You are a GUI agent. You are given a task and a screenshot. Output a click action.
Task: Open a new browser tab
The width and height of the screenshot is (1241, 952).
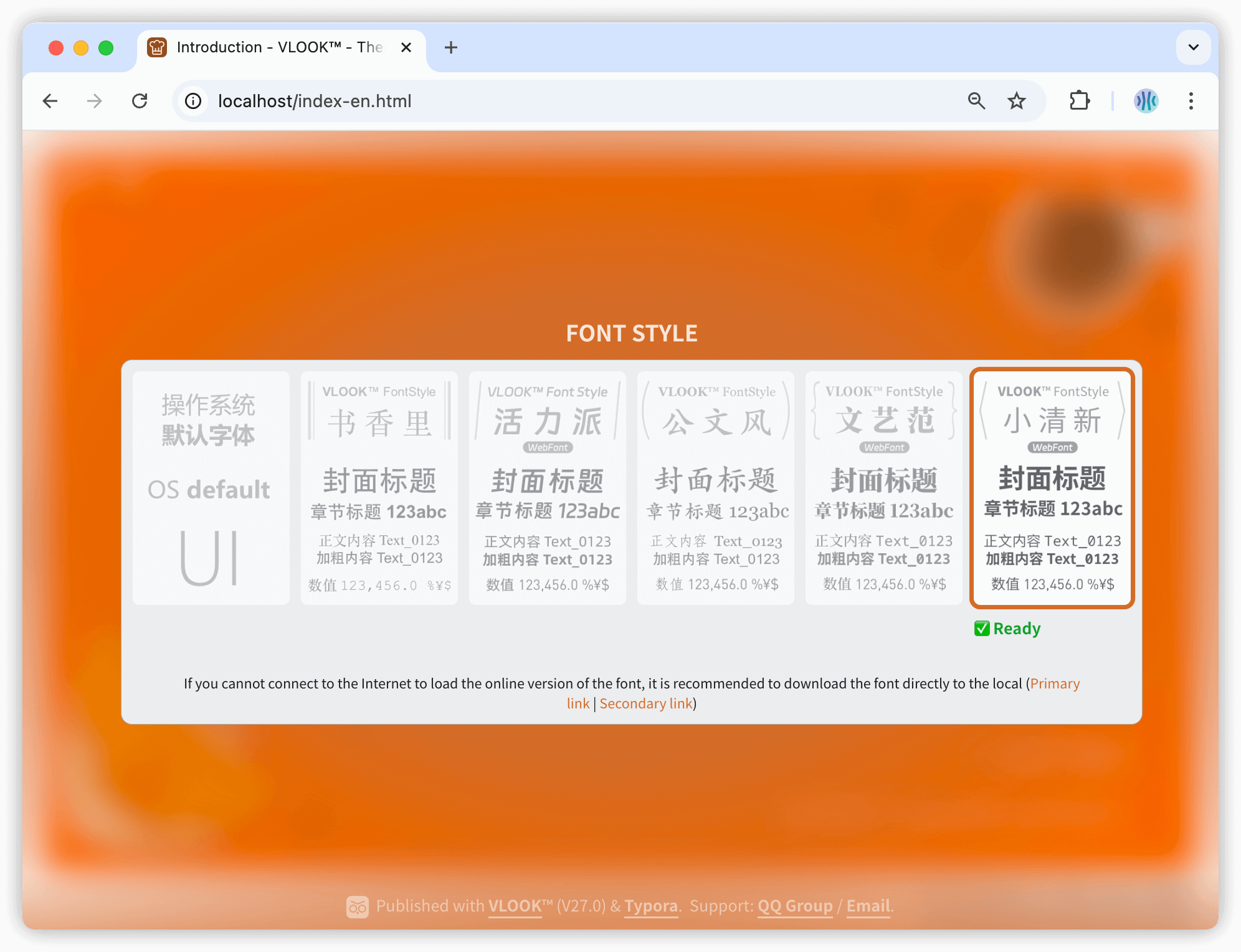point(451,47)
